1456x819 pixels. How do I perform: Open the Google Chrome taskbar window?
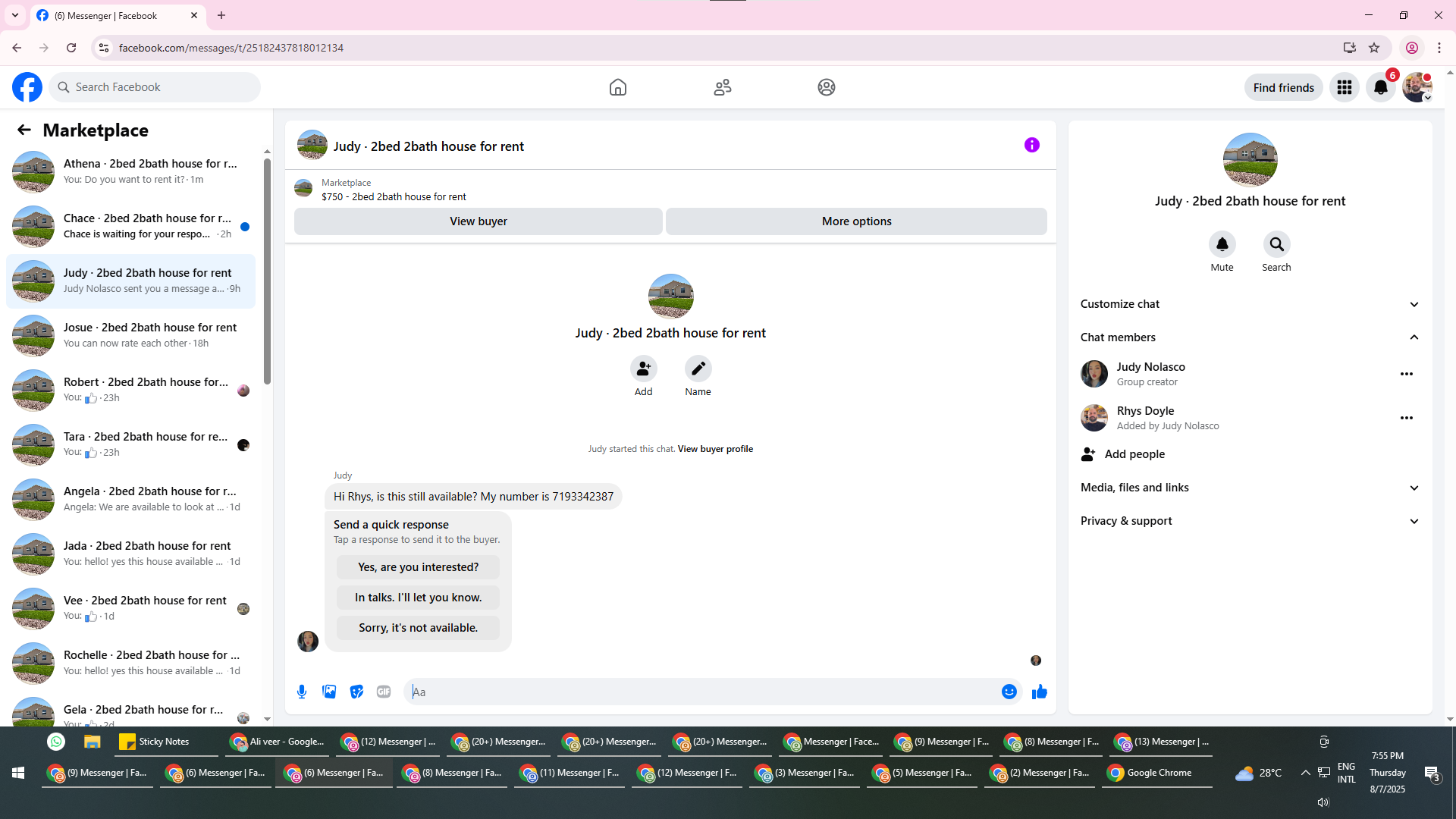[x=1157, y=773]
